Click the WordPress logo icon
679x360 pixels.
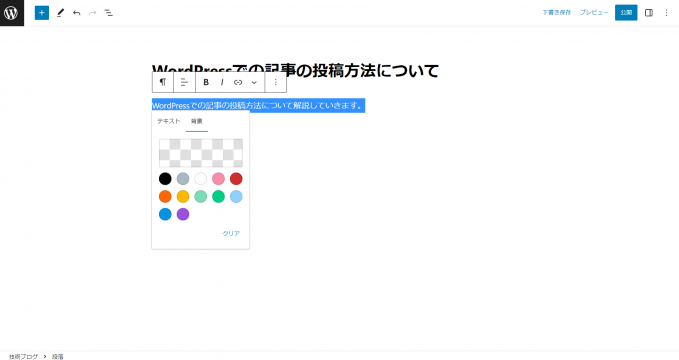[x=12, y=13]
